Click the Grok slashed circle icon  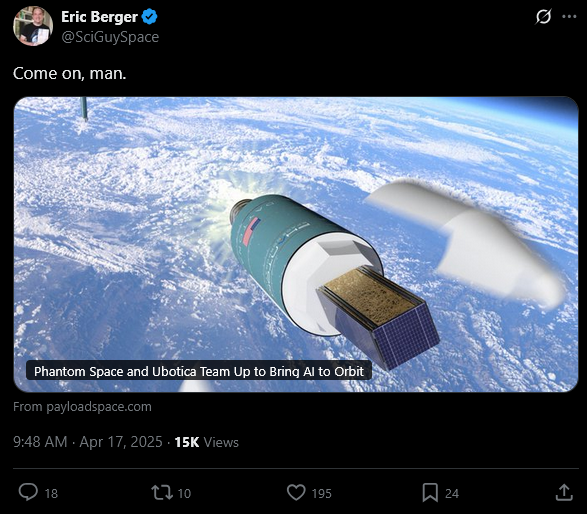click(x=543, y=17)
